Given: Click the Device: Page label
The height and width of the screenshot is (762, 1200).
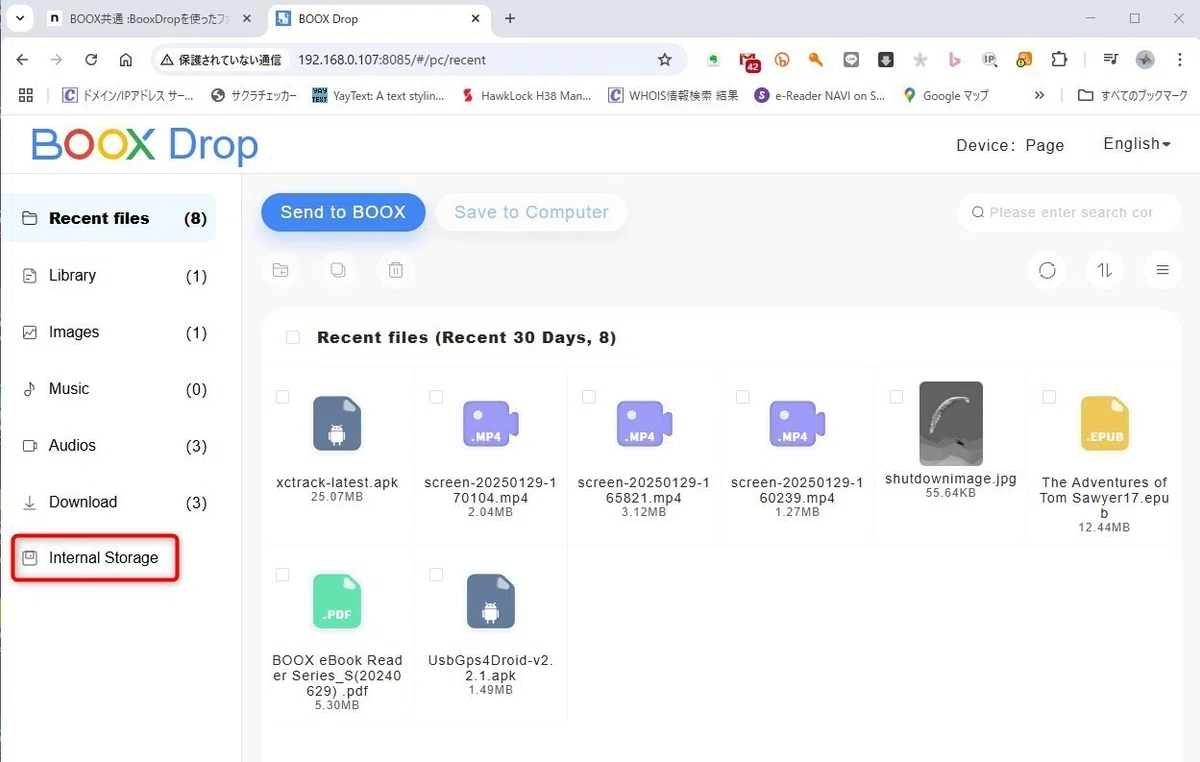Looking at the screenshot, I should 1010,145.
